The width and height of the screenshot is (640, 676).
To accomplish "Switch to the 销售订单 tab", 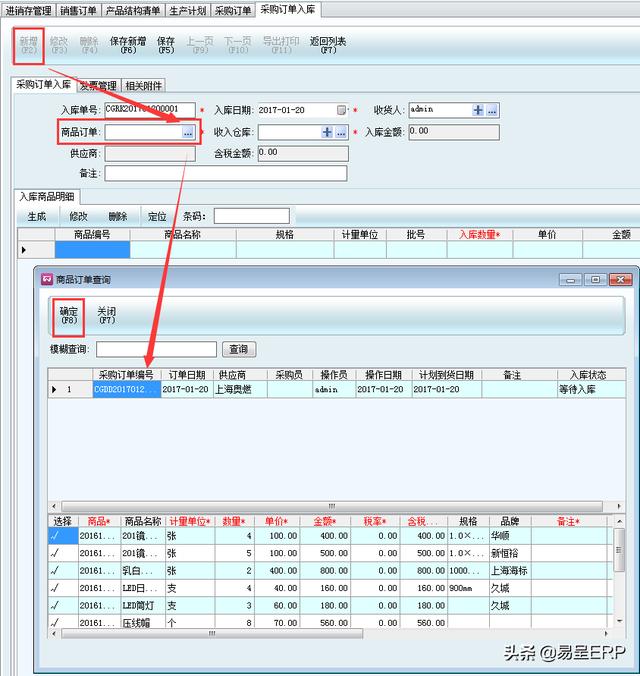I will 78,10.
